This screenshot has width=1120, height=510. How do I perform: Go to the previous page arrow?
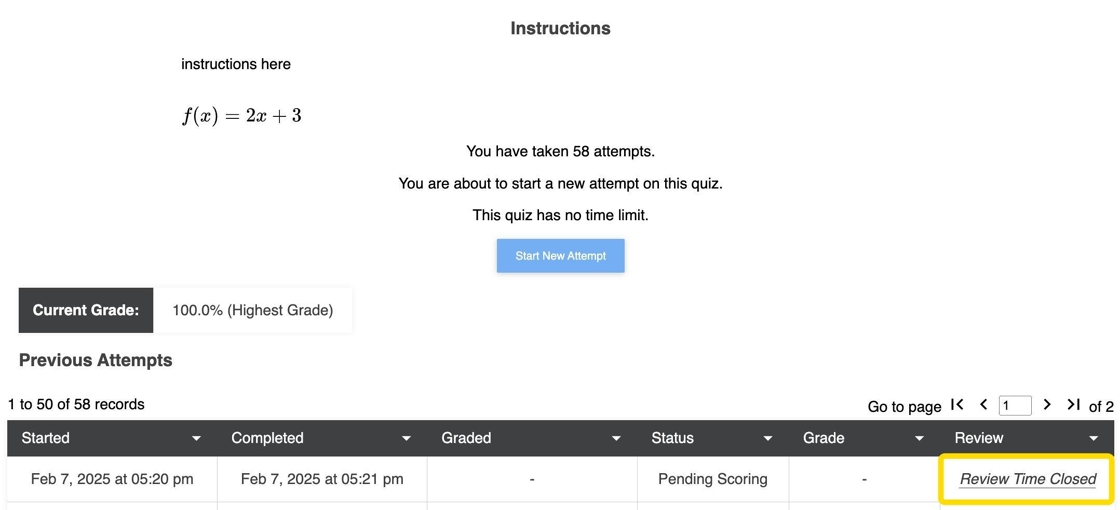point(983,405)
